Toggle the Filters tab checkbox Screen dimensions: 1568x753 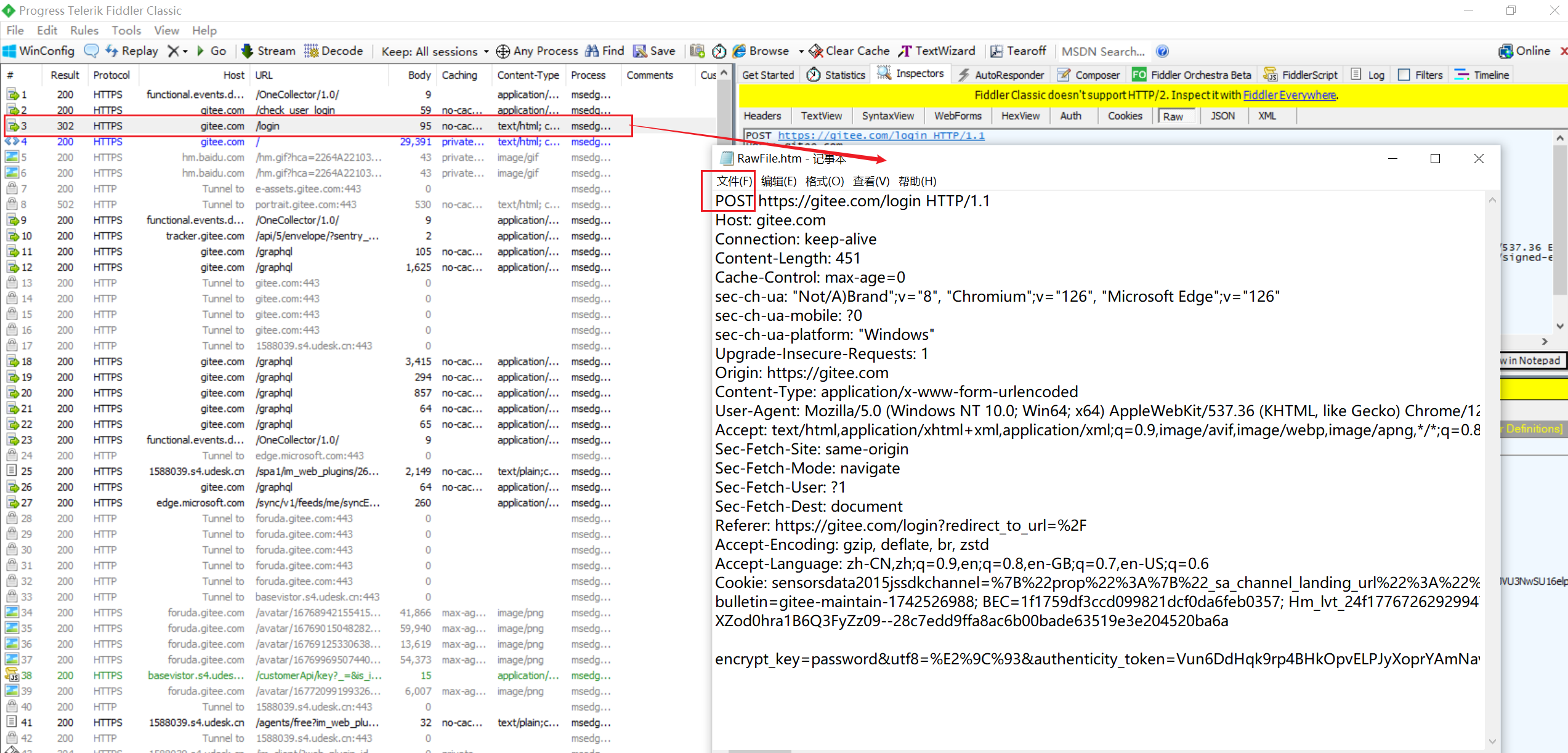[x=1404, y=75]
